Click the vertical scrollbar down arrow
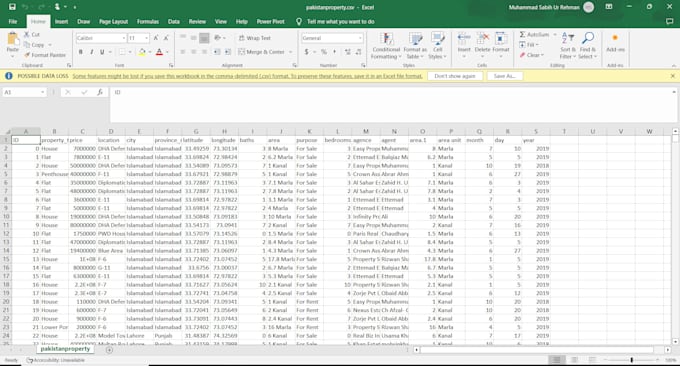 click(x=675, y=342)
